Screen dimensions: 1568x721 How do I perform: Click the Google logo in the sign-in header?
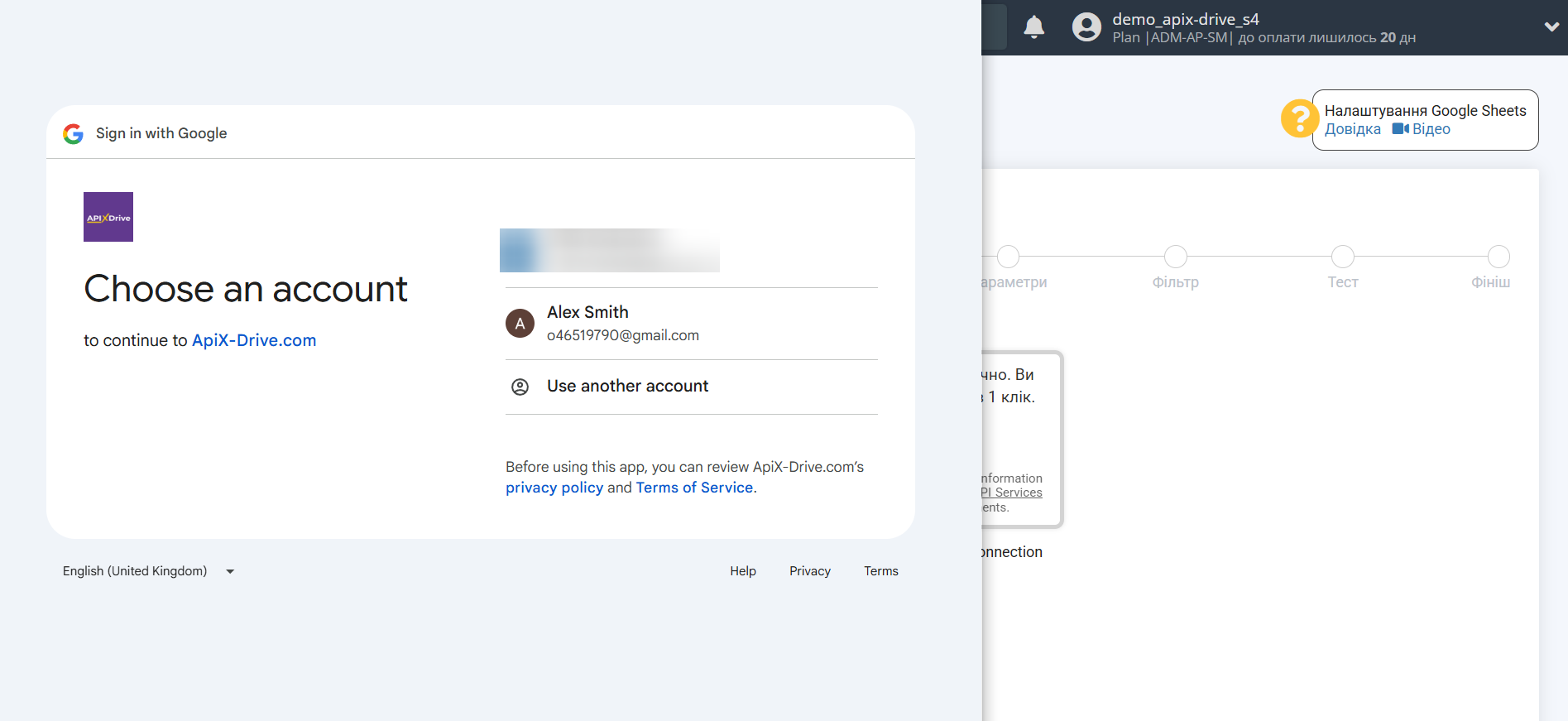click(x=73, y=133)
